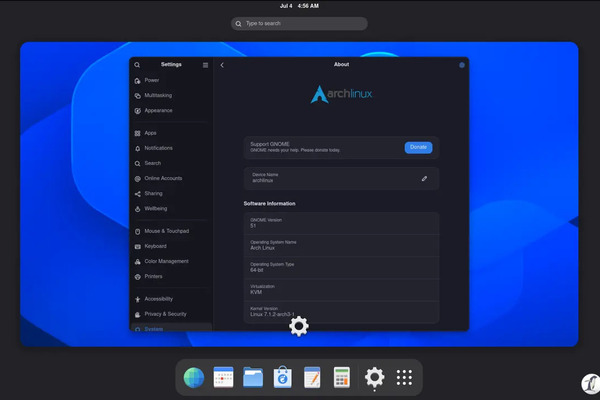This screenshot has height=400, width=600.
Task: Click the Keyboard icon in sidebar
Action: 138,247
